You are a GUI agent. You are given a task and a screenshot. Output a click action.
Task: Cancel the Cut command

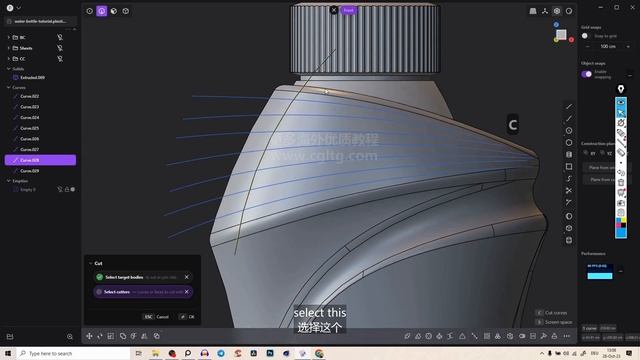[156, 317]
